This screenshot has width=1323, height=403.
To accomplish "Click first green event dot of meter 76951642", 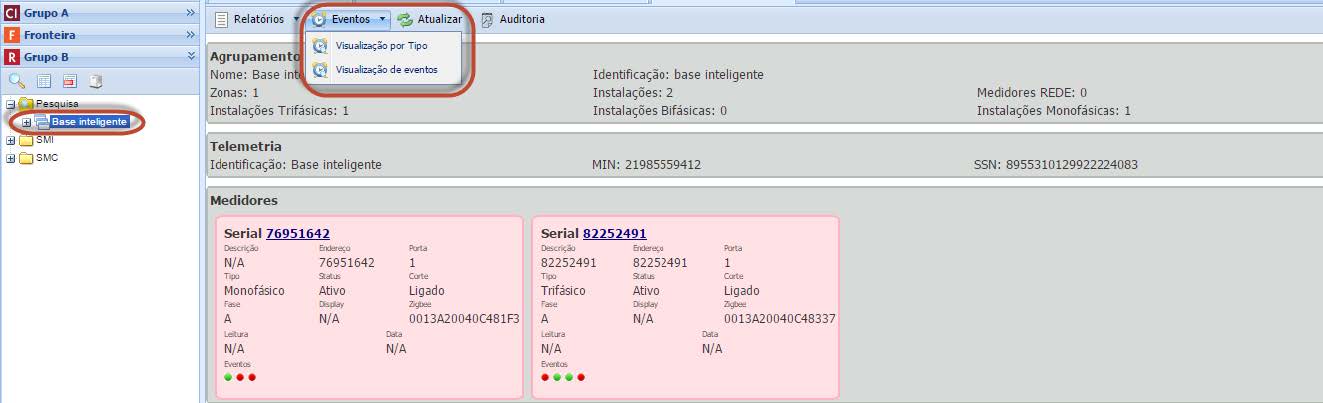I will pyautogui.click(x=228, y=377).
